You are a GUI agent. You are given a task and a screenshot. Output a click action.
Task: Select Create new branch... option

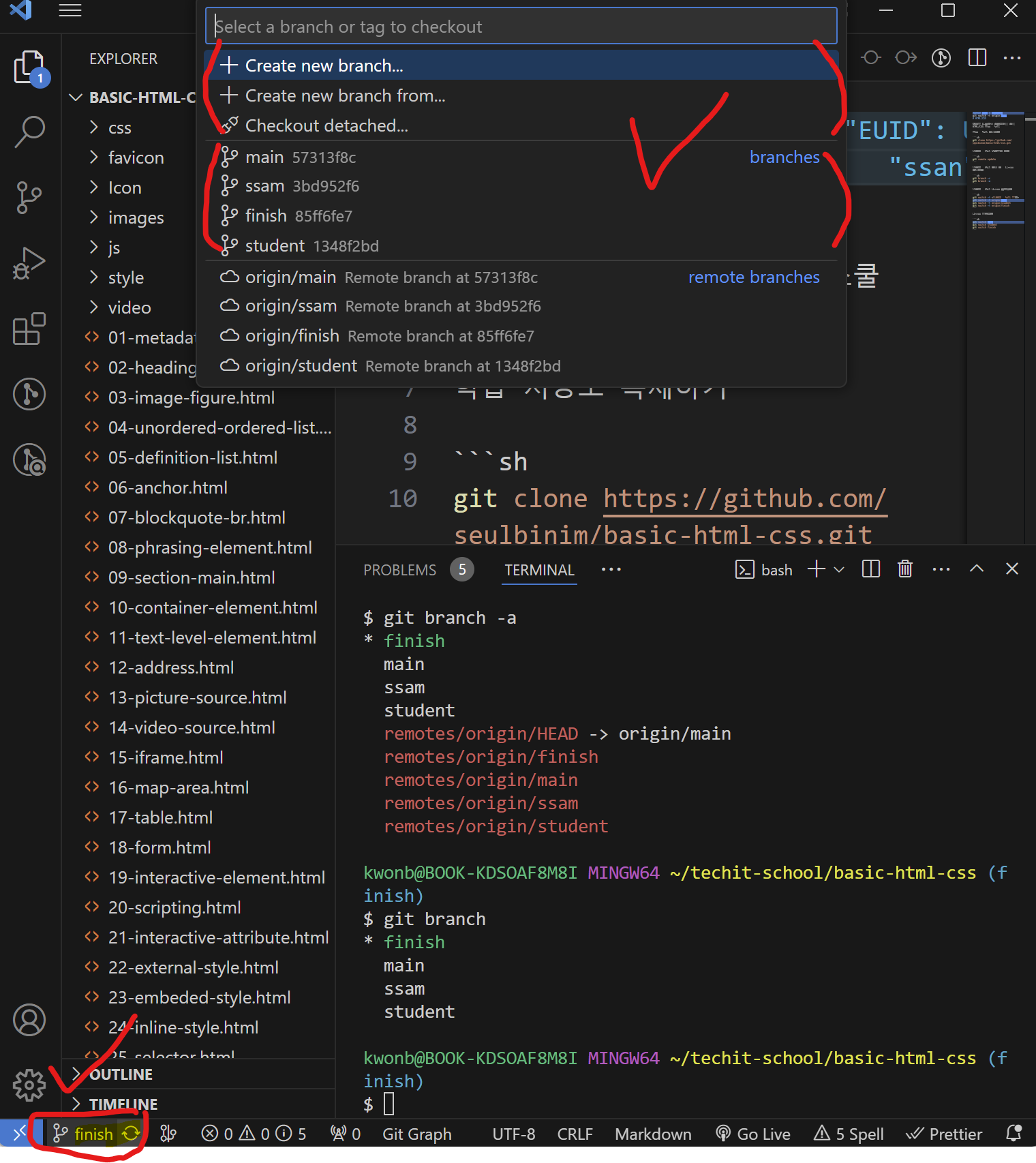[521, 65]
